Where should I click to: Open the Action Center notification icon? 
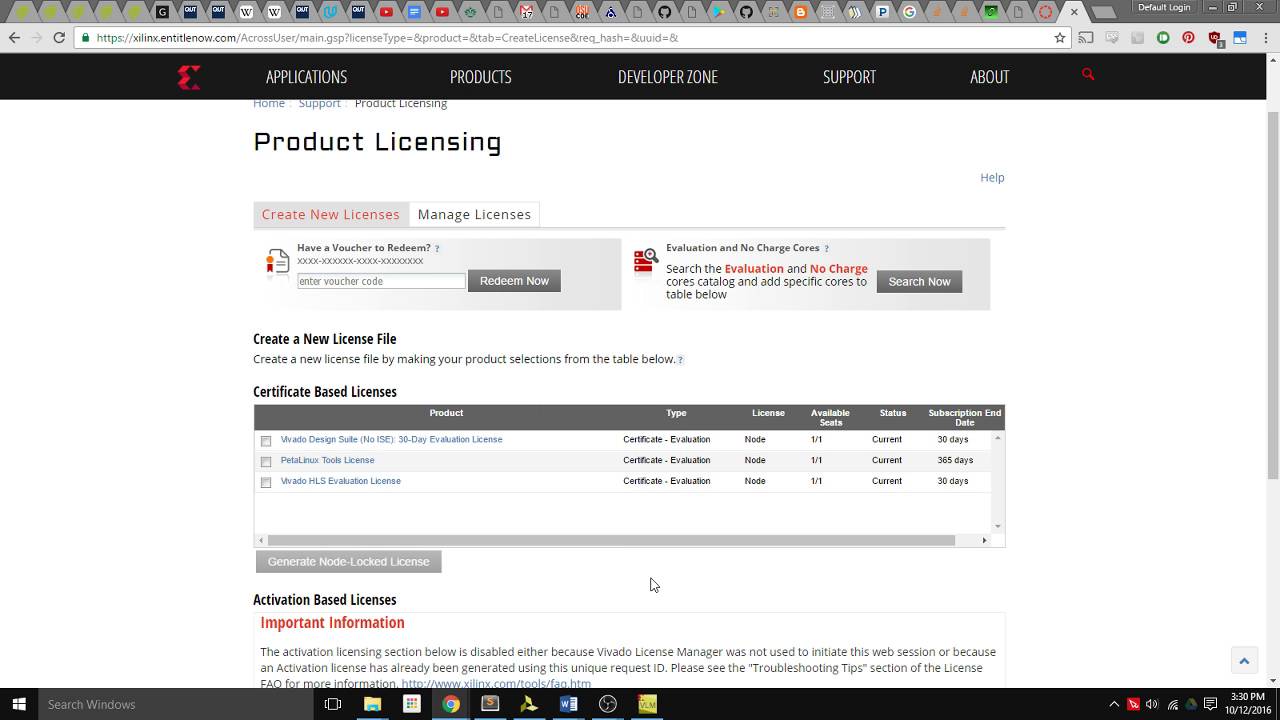[x=1211, y=704]
